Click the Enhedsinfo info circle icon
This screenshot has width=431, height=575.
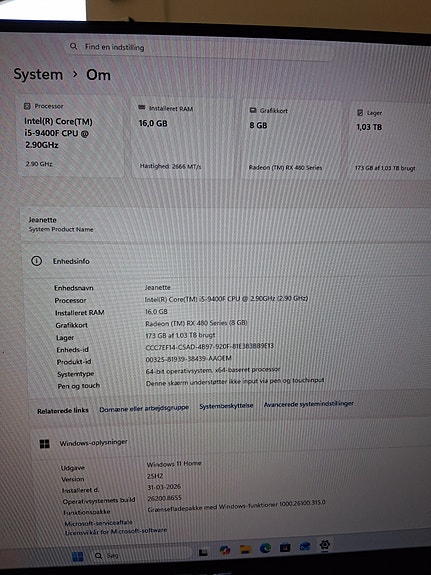(x=36, y=261)
